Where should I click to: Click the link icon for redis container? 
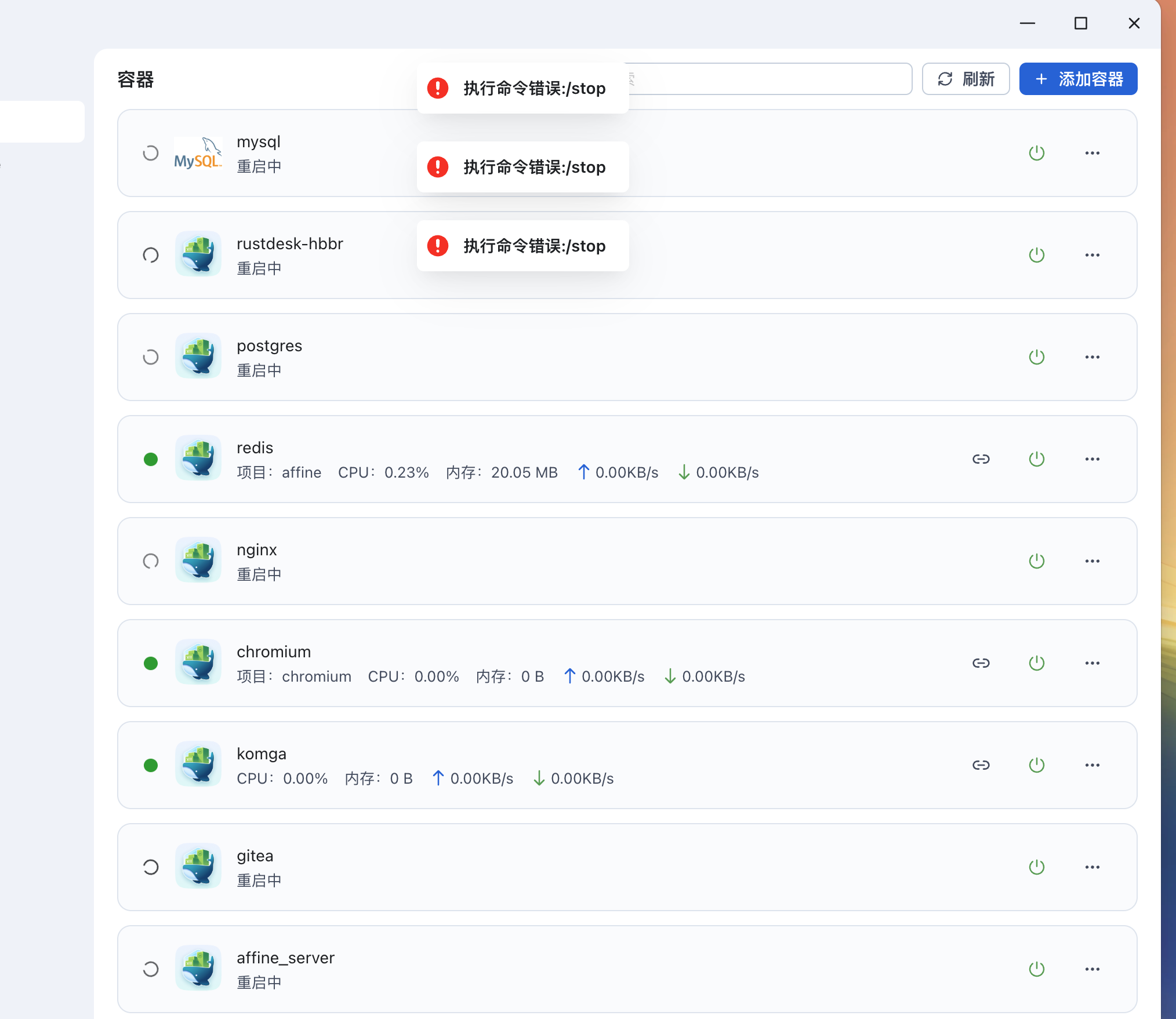pos(981,459)
